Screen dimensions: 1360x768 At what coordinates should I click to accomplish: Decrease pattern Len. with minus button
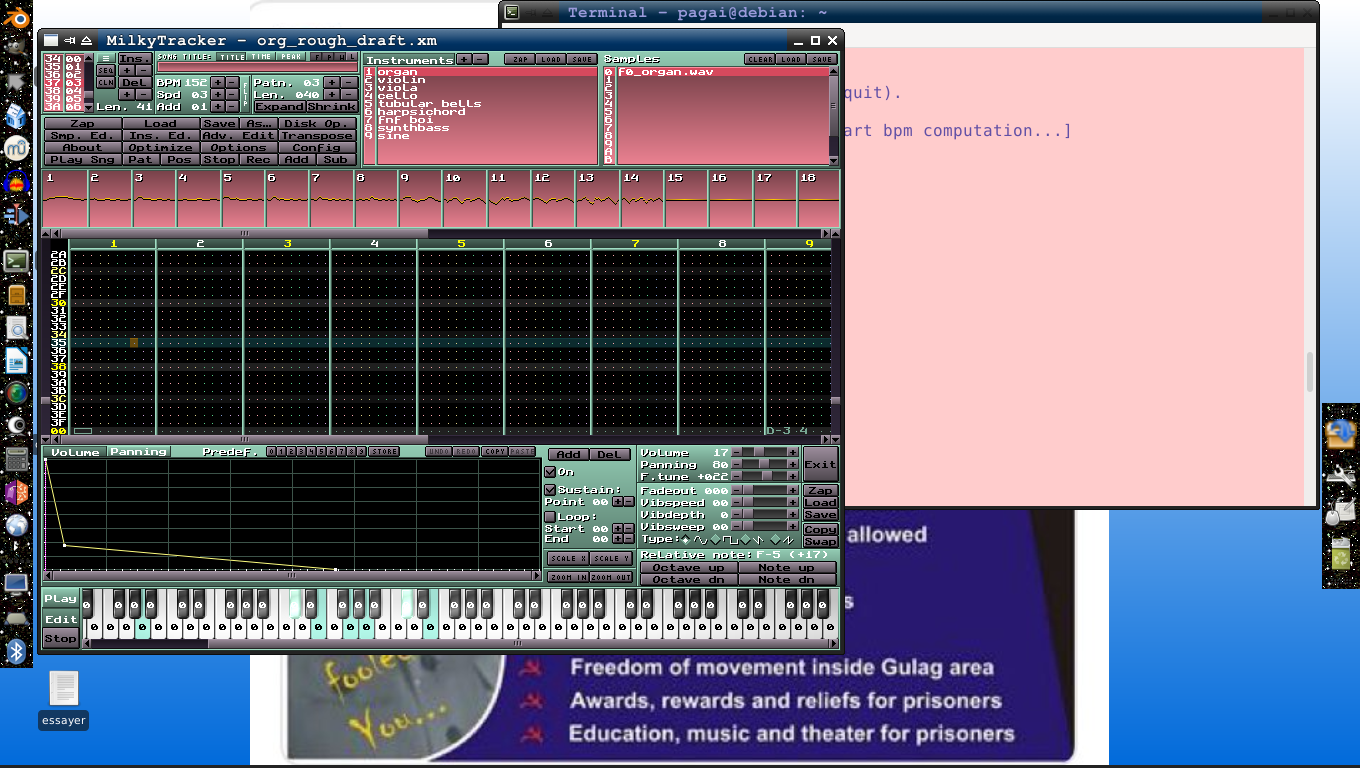tap(348, 94)
